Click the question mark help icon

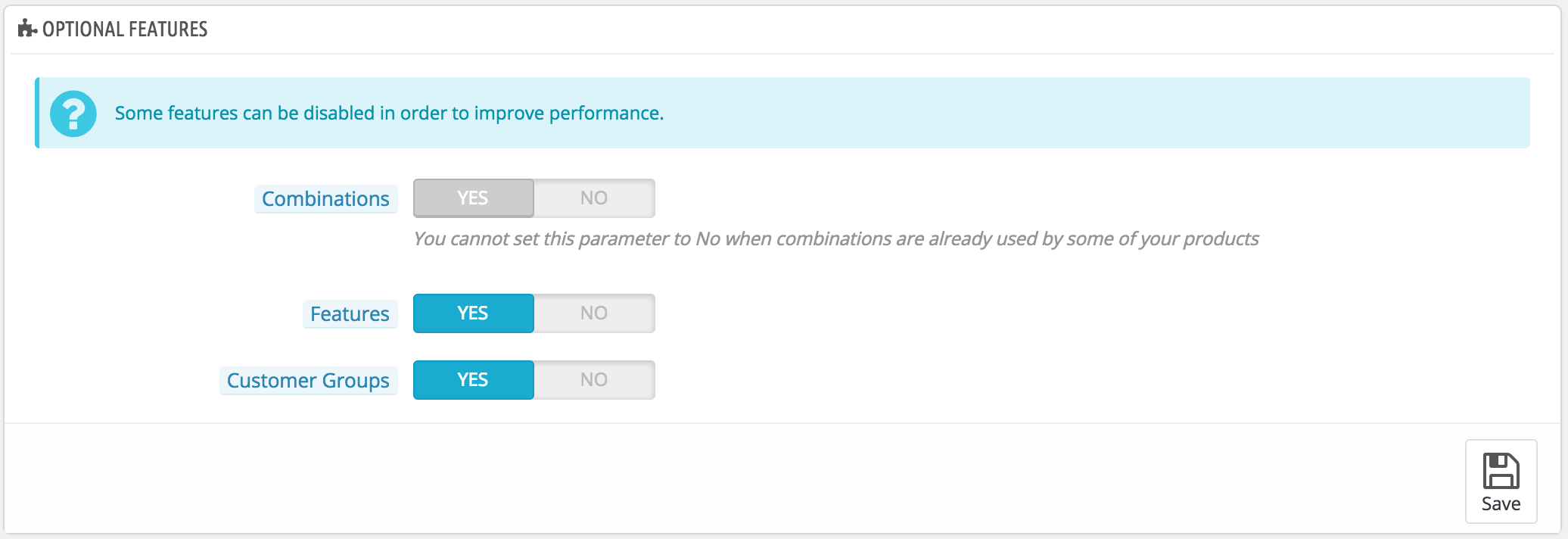[x=73, y=114]
